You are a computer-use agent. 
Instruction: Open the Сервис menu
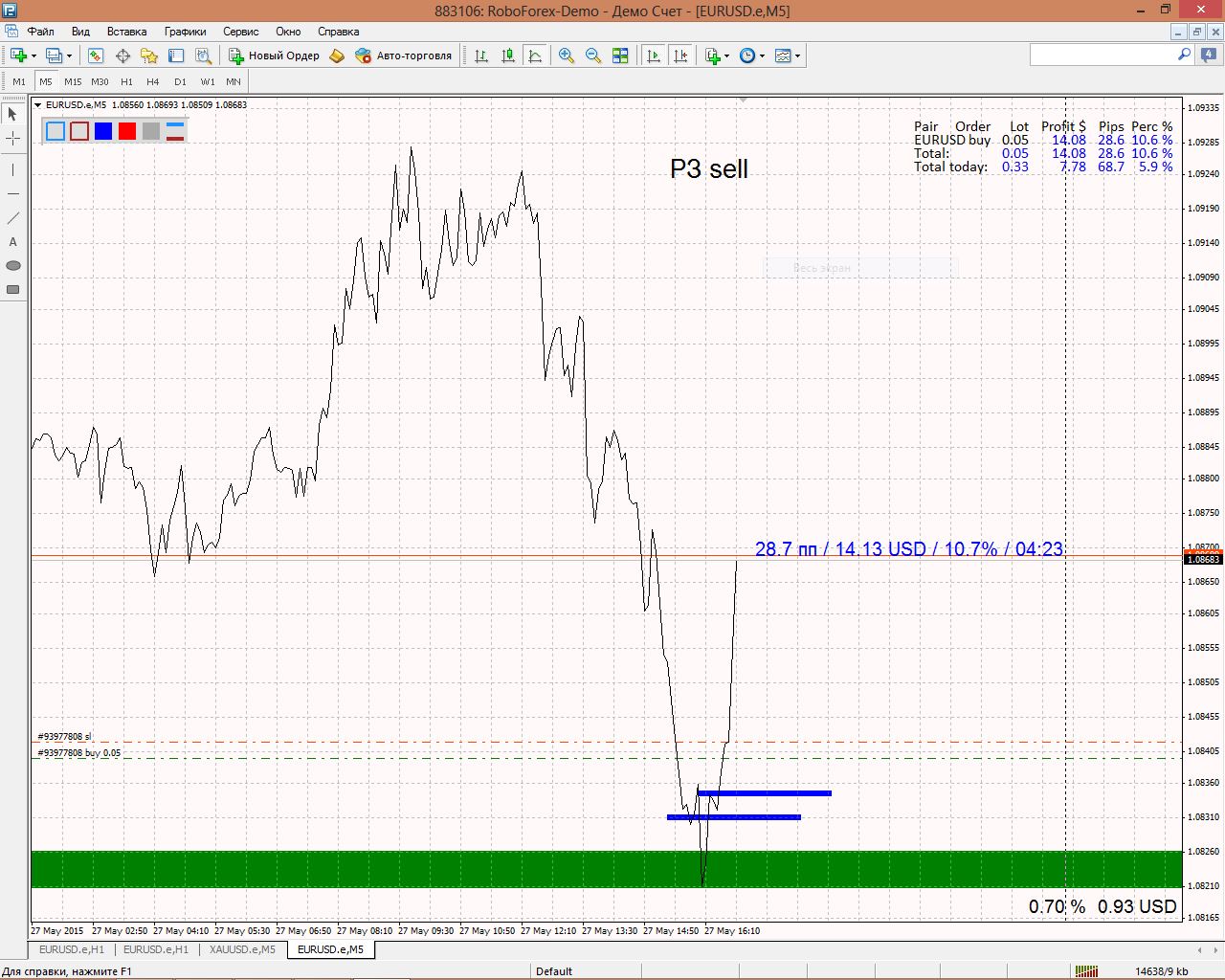click(x=240, y=32)
